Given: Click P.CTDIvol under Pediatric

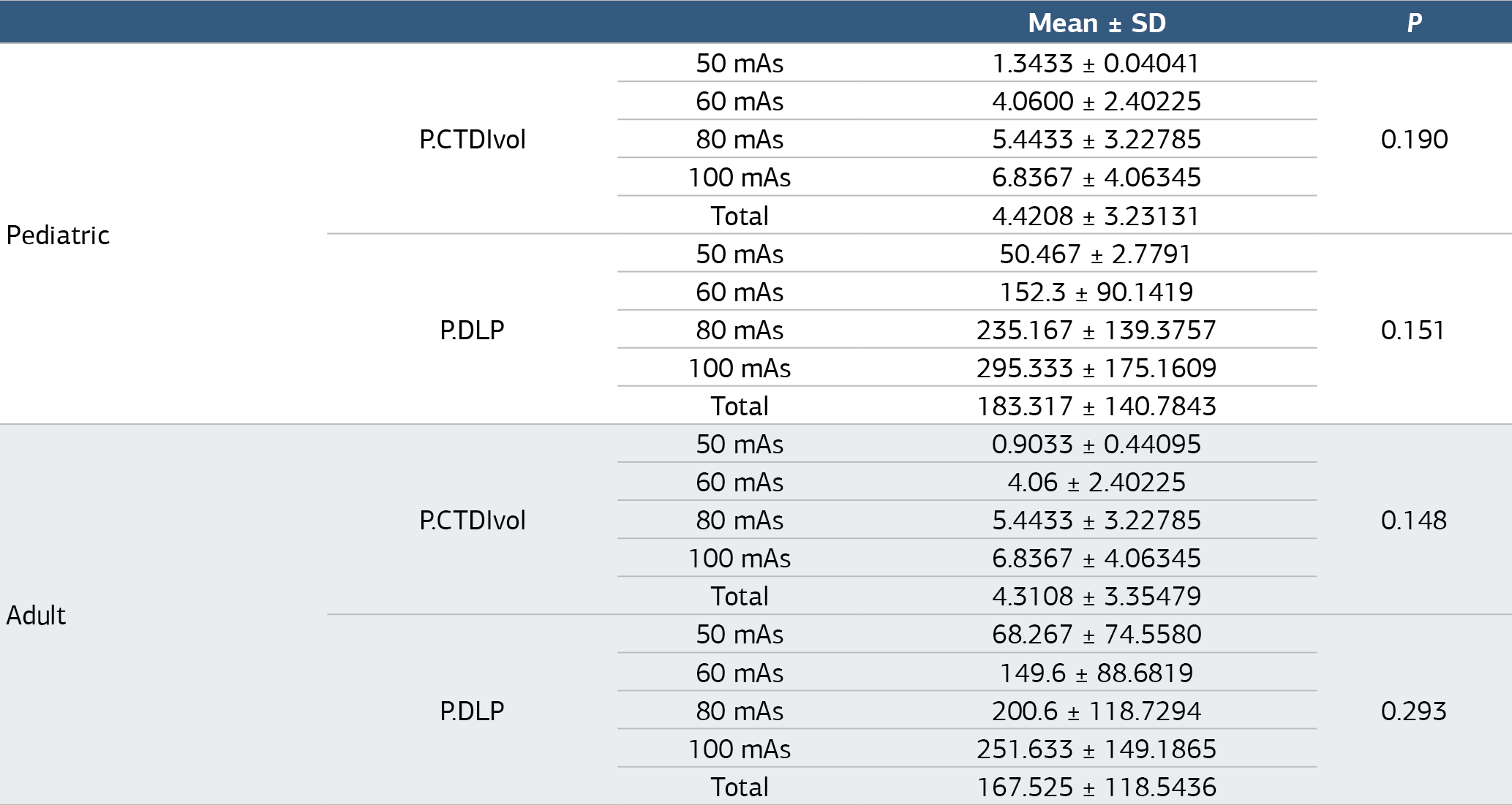Looking at the screenshot, I should tap(473, 140).
